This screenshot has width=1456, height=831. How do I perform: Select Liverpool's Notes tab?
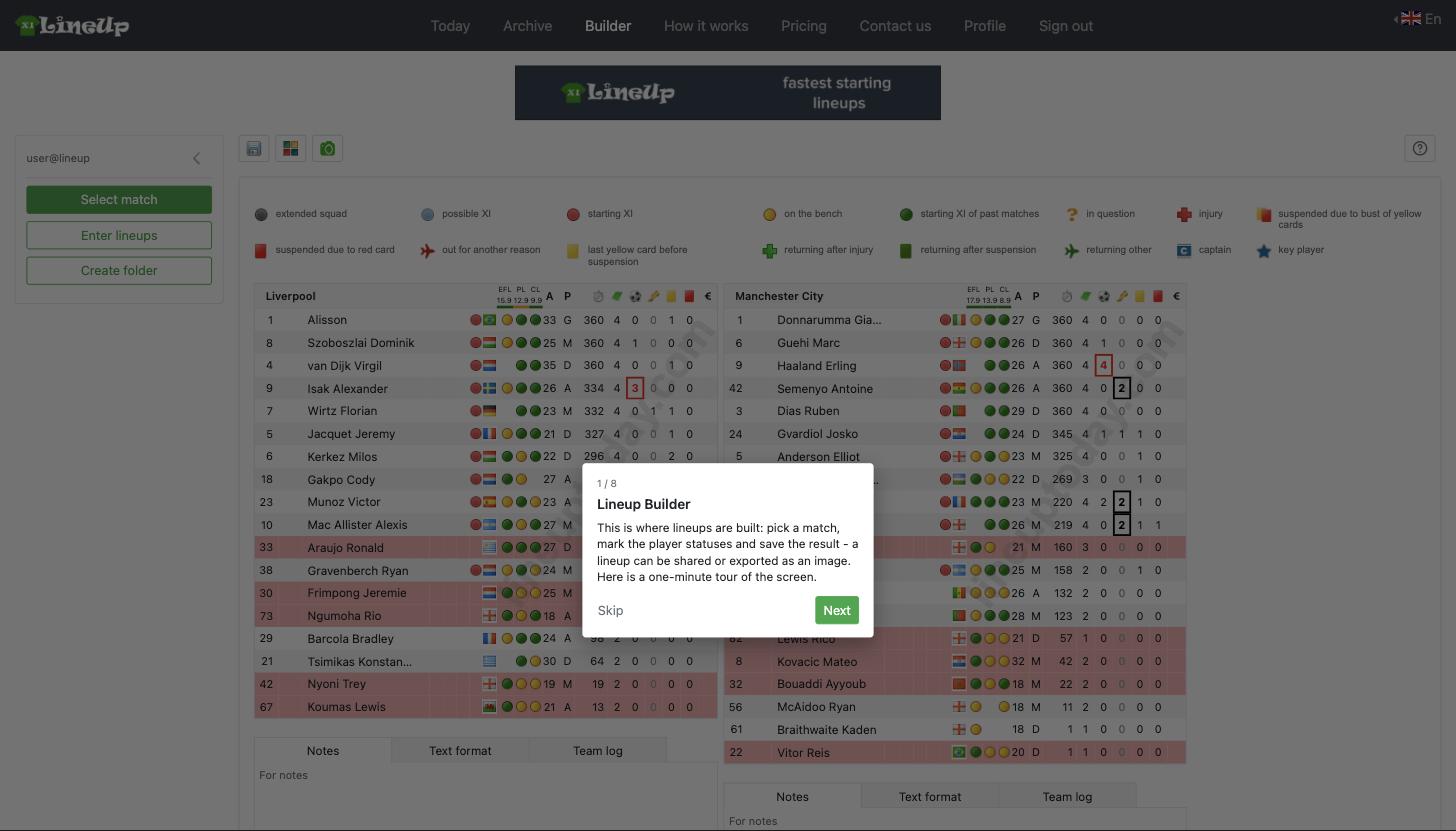(323, 751)
